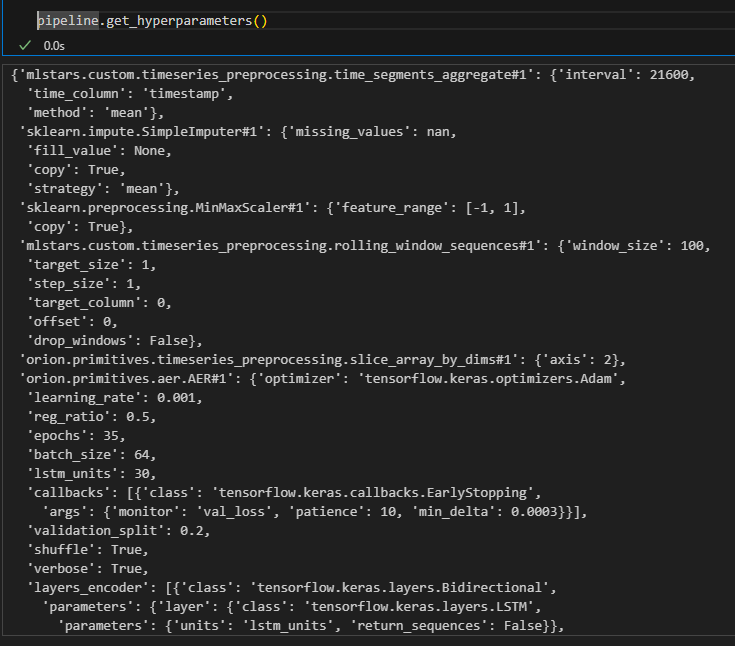Click the code cell input 'pipeline.get_hyperparameters()'
735x646 pixels.
[152, 21]
